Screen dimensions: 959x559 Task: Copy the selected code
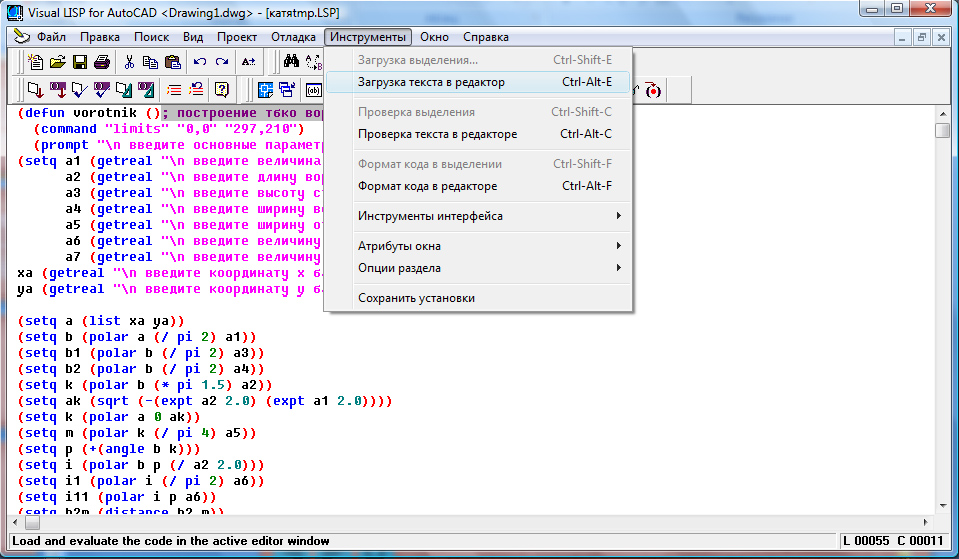[x=150, y=61]
